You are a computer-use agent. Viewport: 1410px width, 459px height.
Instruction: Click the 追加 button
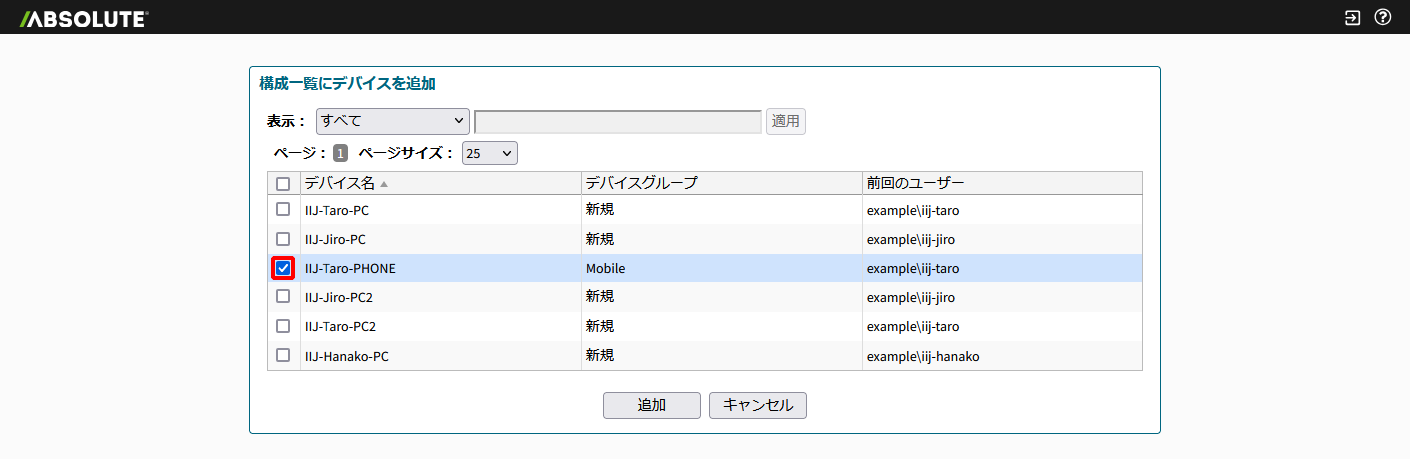pos(652,405)
